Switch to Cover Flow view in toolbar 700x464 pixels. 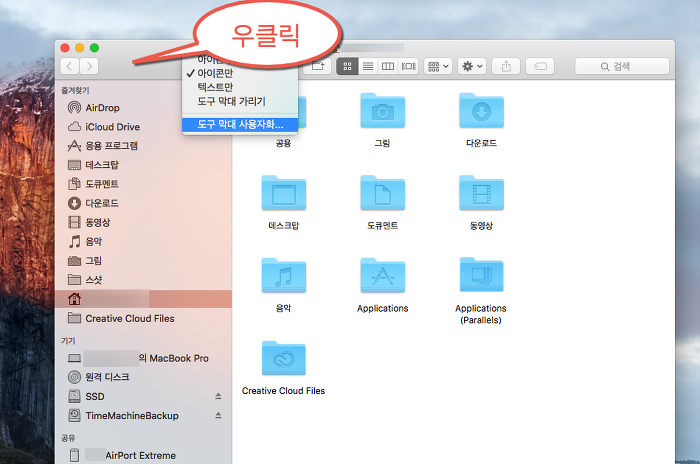point(408,67)
